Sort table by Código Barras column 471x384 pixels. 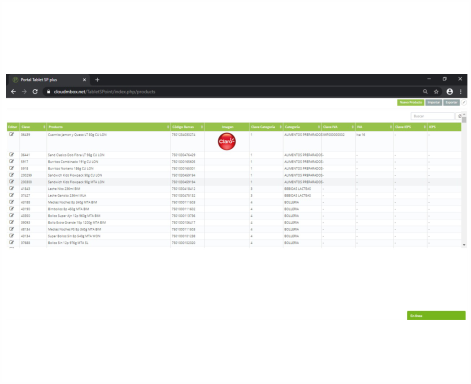tap(187, 127)
